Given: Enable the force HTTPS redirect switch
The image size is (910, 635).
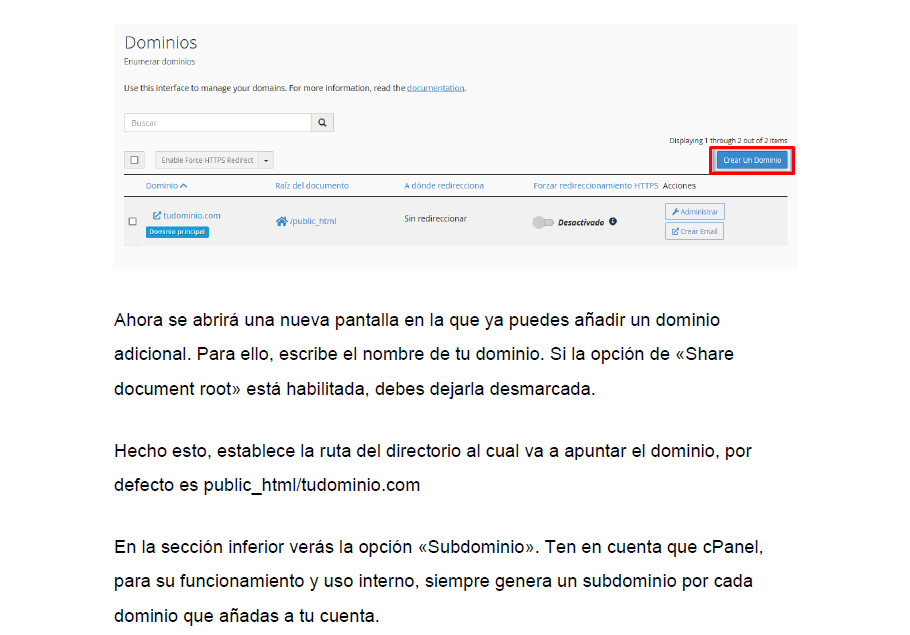Looking at the screenshot, I should tap(543, 223).
